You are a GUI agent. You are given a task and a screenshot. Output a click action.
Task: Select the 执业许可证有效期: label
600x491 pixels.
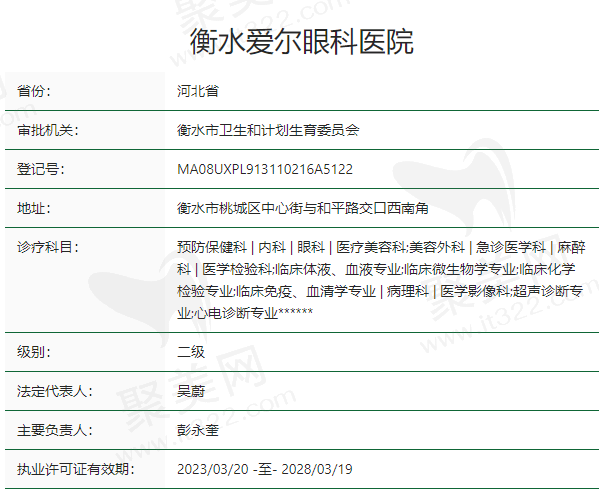[75, 469]
